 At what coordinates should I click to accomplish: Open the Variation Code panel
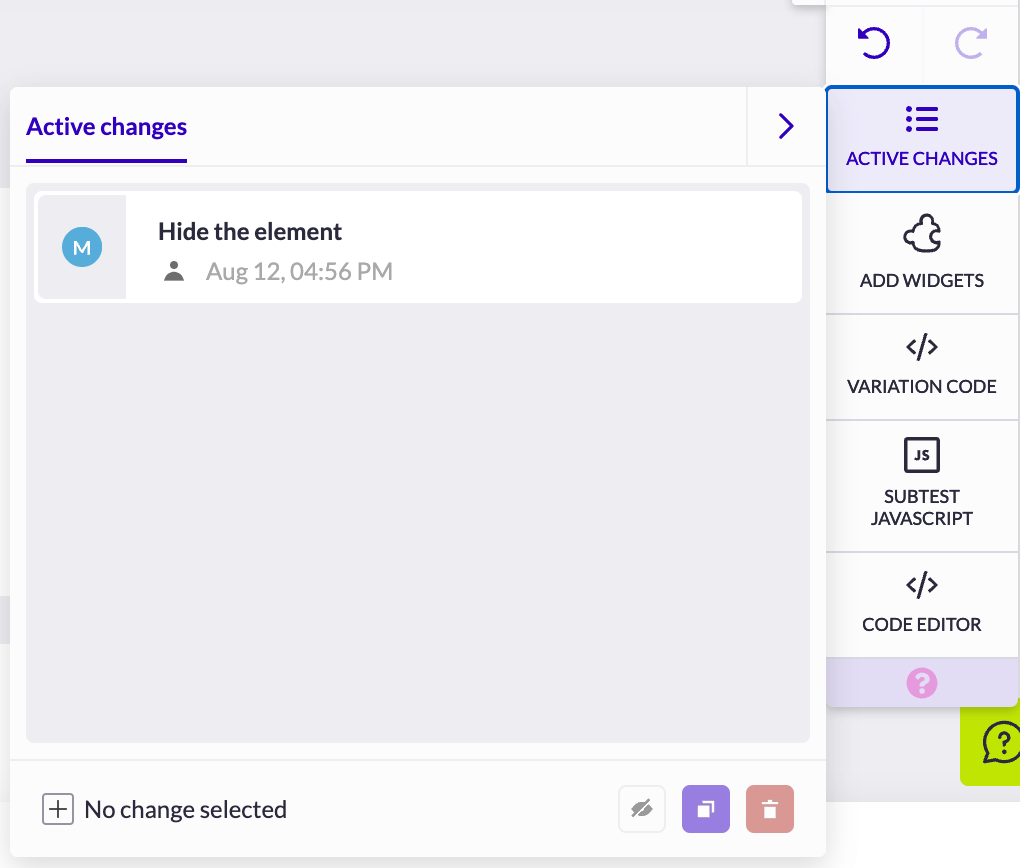921,365
